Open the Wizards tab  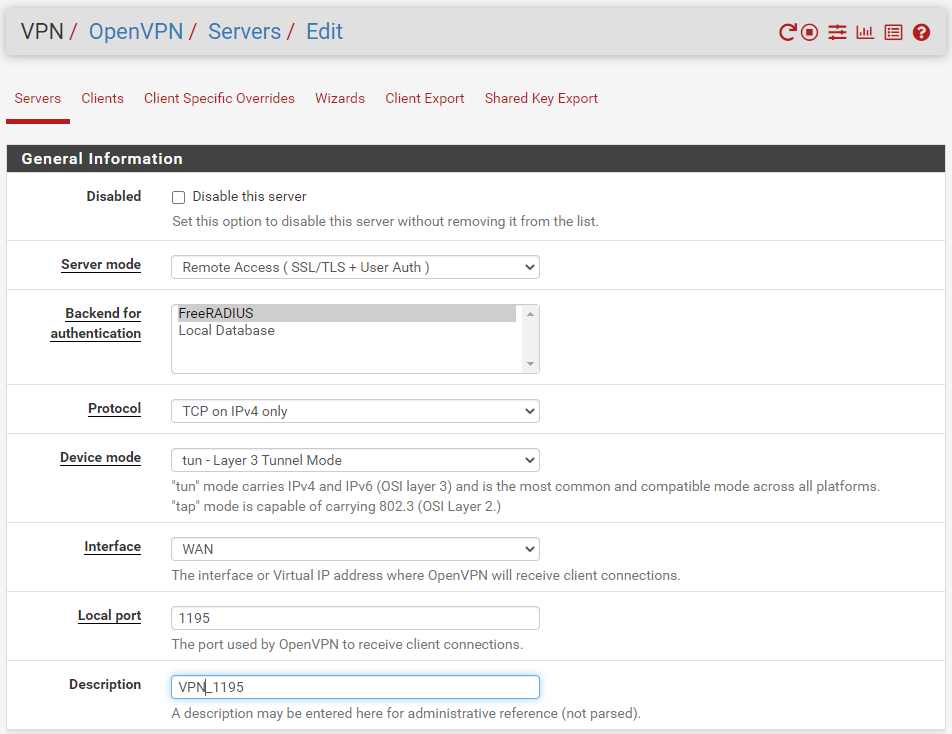point(340,98)
